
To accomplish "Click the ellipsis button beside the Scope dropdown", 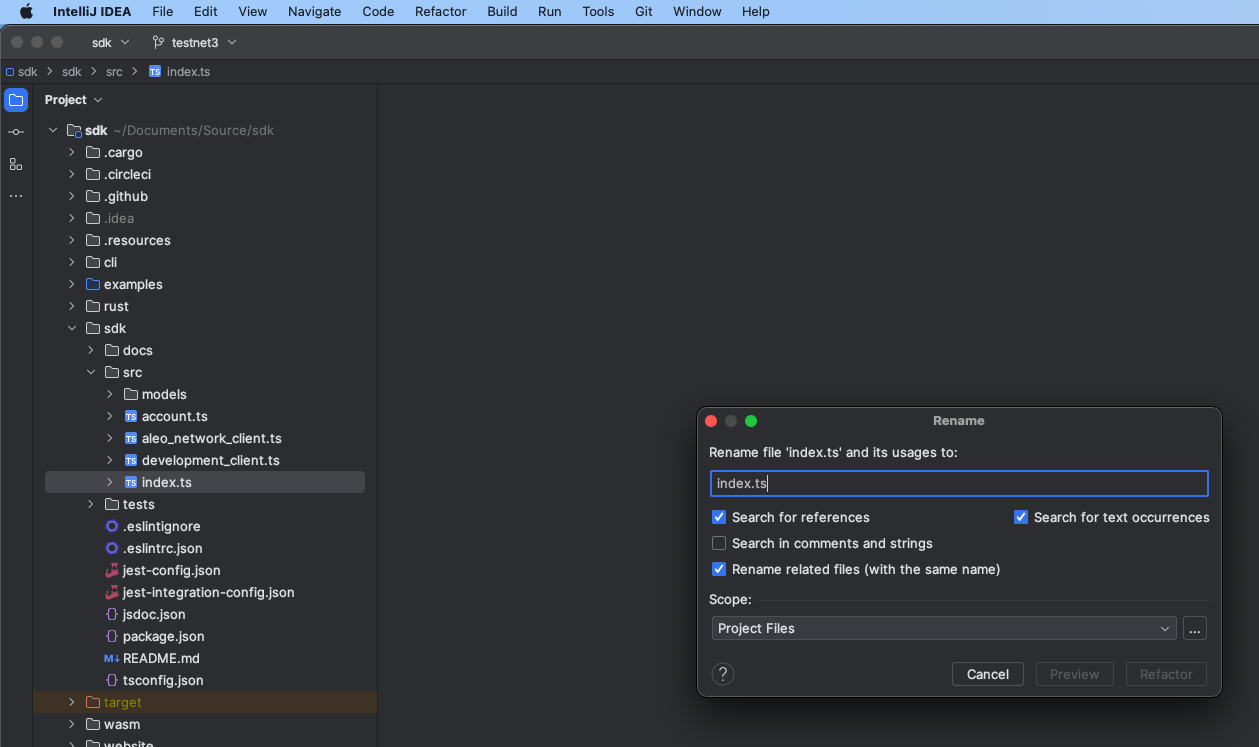I will tap(1194, 628).
